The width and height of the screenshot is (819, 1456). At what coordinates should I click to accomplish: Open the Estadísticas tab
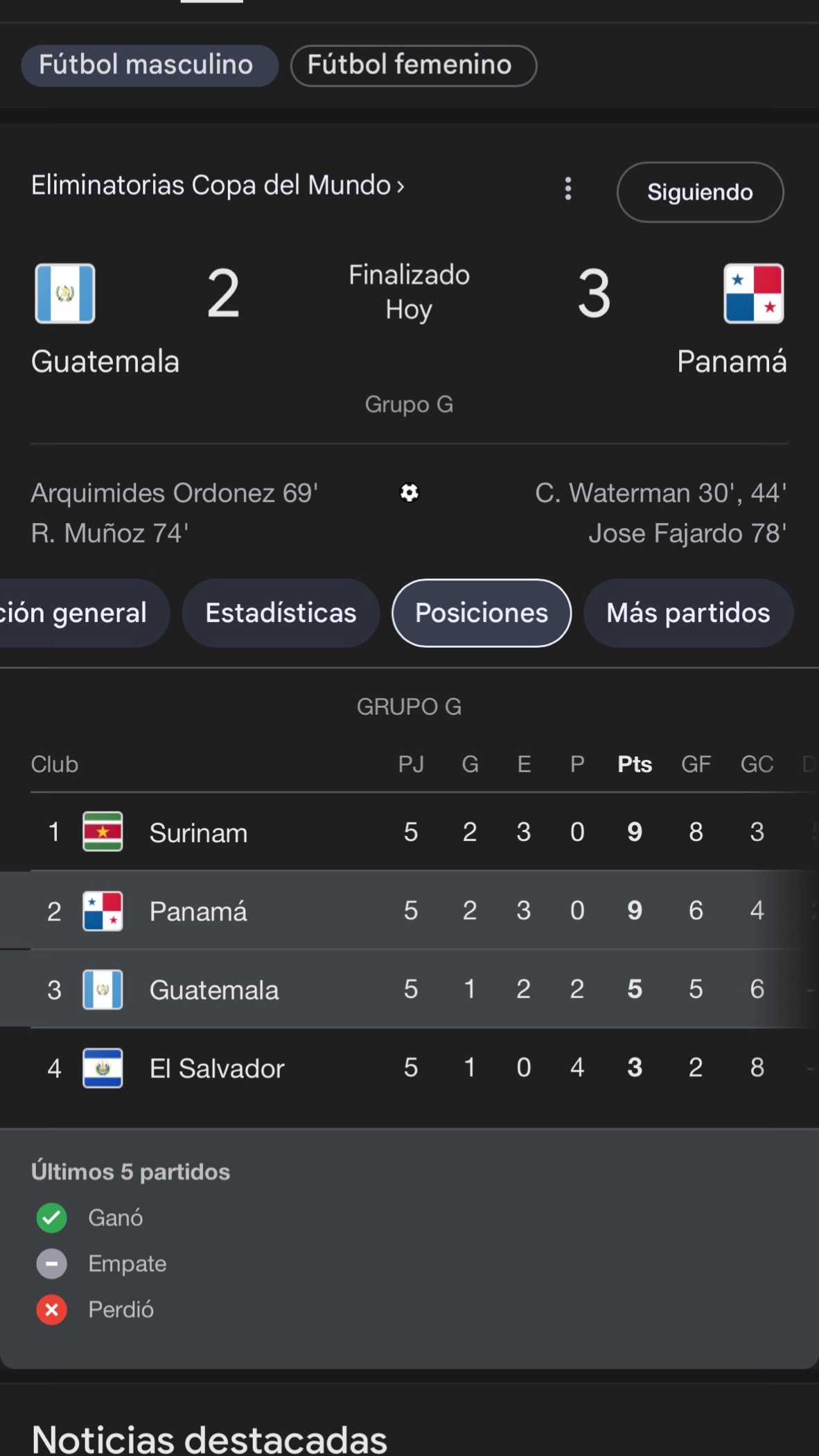click(281, 613)
